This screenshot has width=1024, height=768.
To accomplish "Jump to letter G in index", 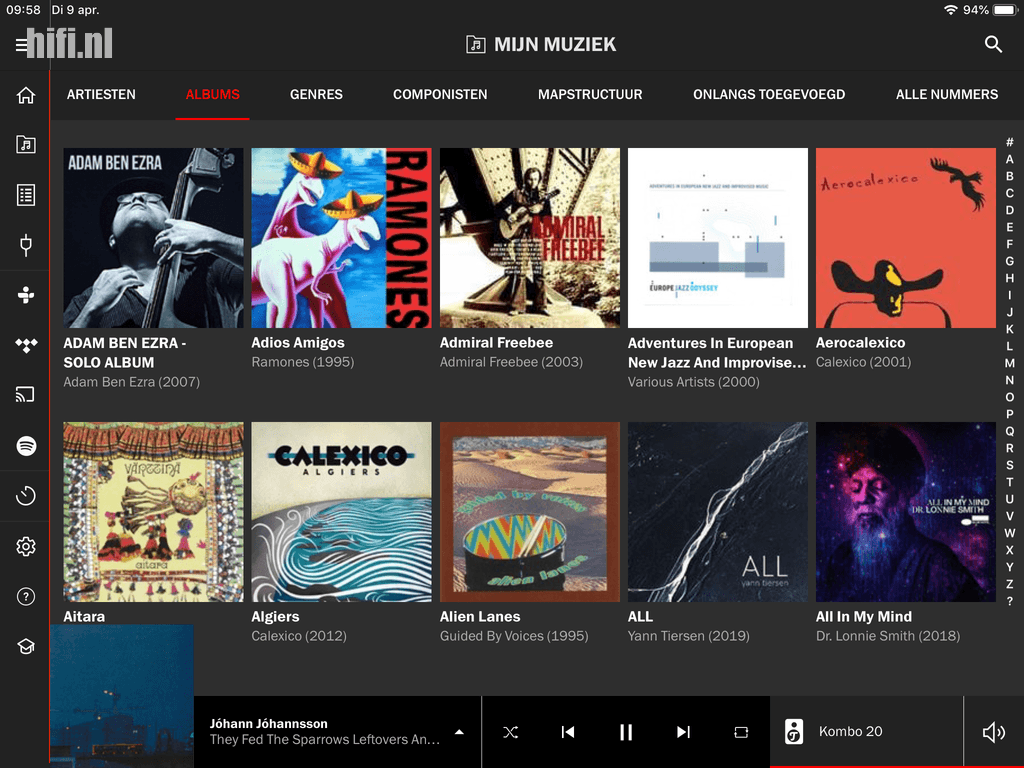I will point(1010,261).
